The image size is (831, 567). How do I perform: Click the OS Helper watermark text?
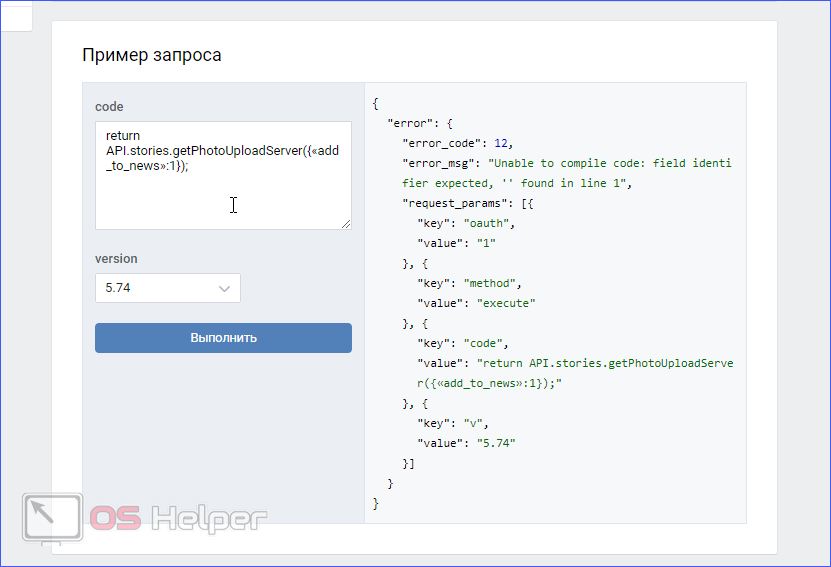(180, 518)
